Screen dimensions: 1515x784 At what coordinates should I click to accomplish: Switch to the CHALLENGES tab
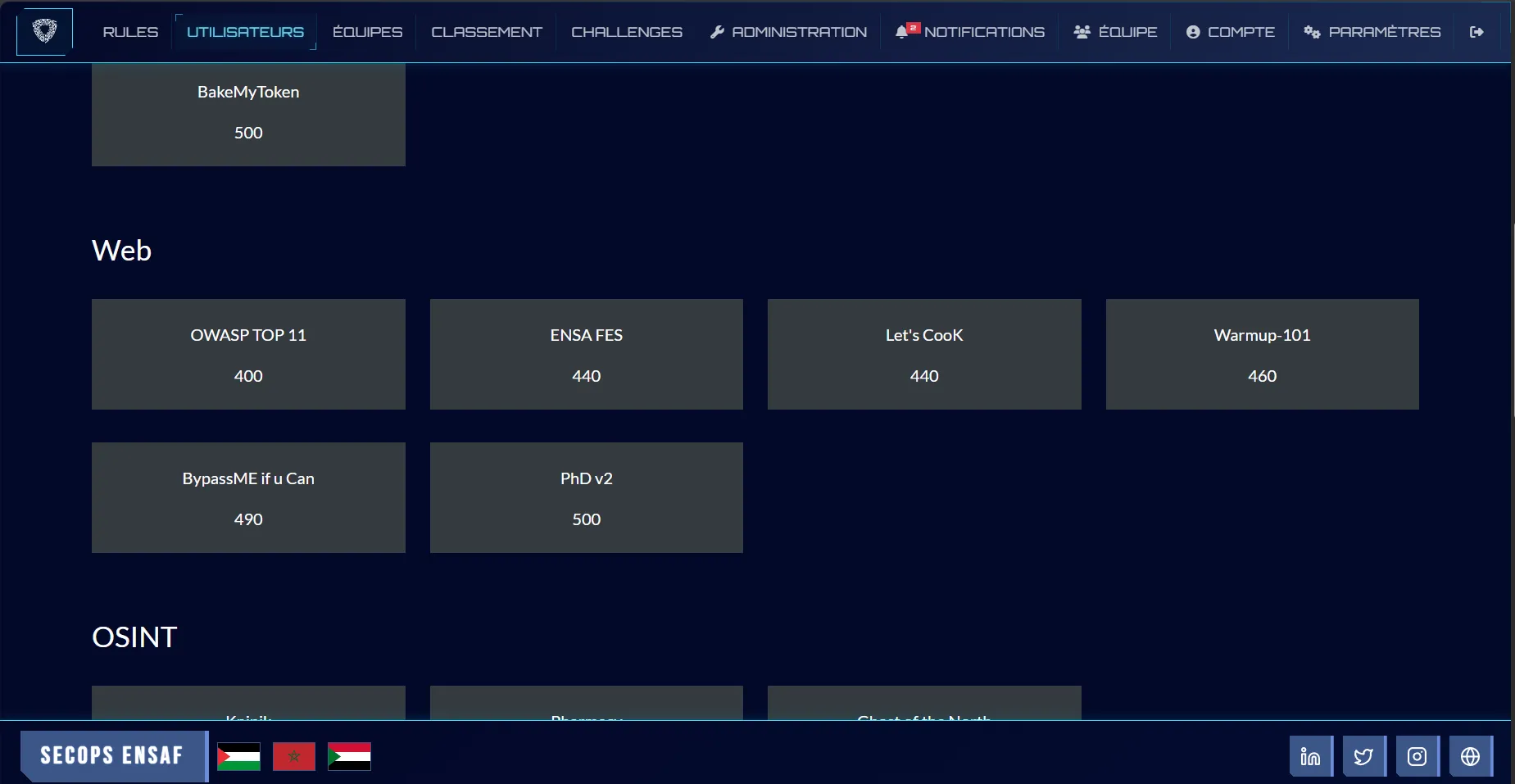627,32
